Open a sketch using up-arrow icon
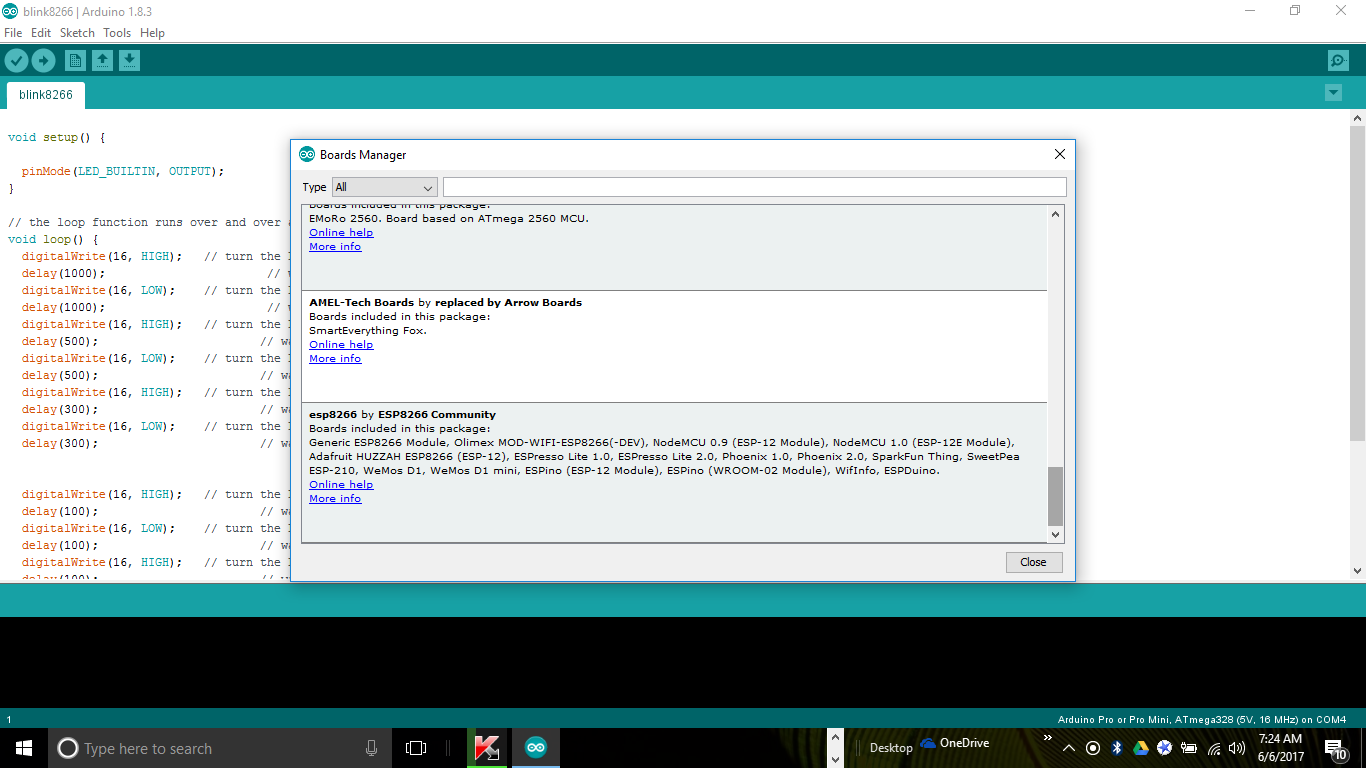The width and height of the screenshot is (1366, 768). tap(102, 61)
